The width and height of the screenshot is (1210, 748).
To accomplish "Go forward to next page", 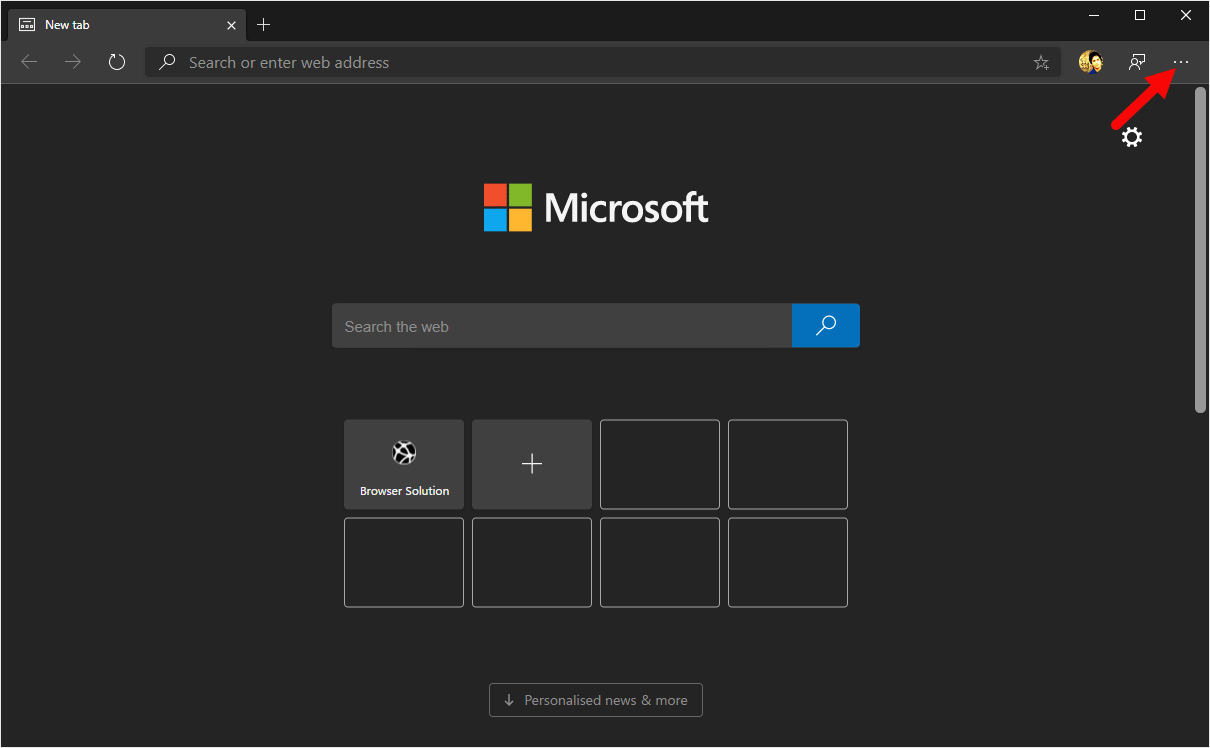I will 73,62.
